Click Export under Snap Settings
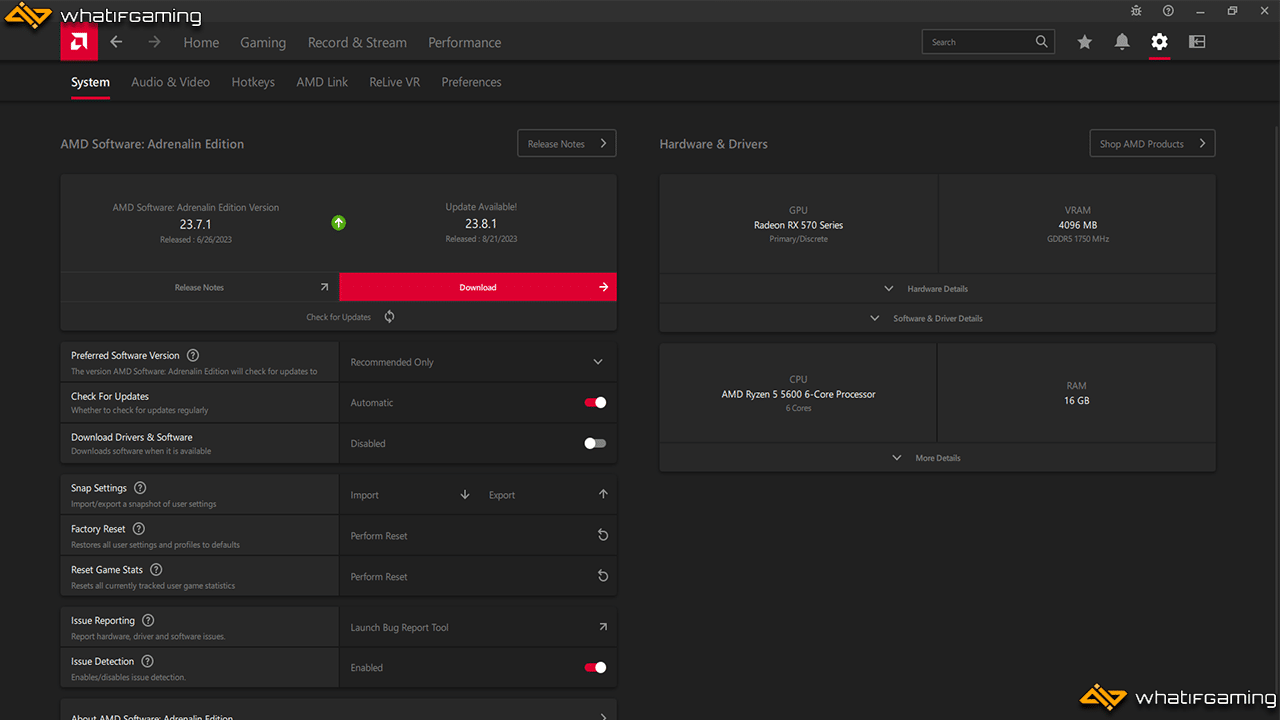Viewport: 1280px width, 720px height. coord(502,495)
